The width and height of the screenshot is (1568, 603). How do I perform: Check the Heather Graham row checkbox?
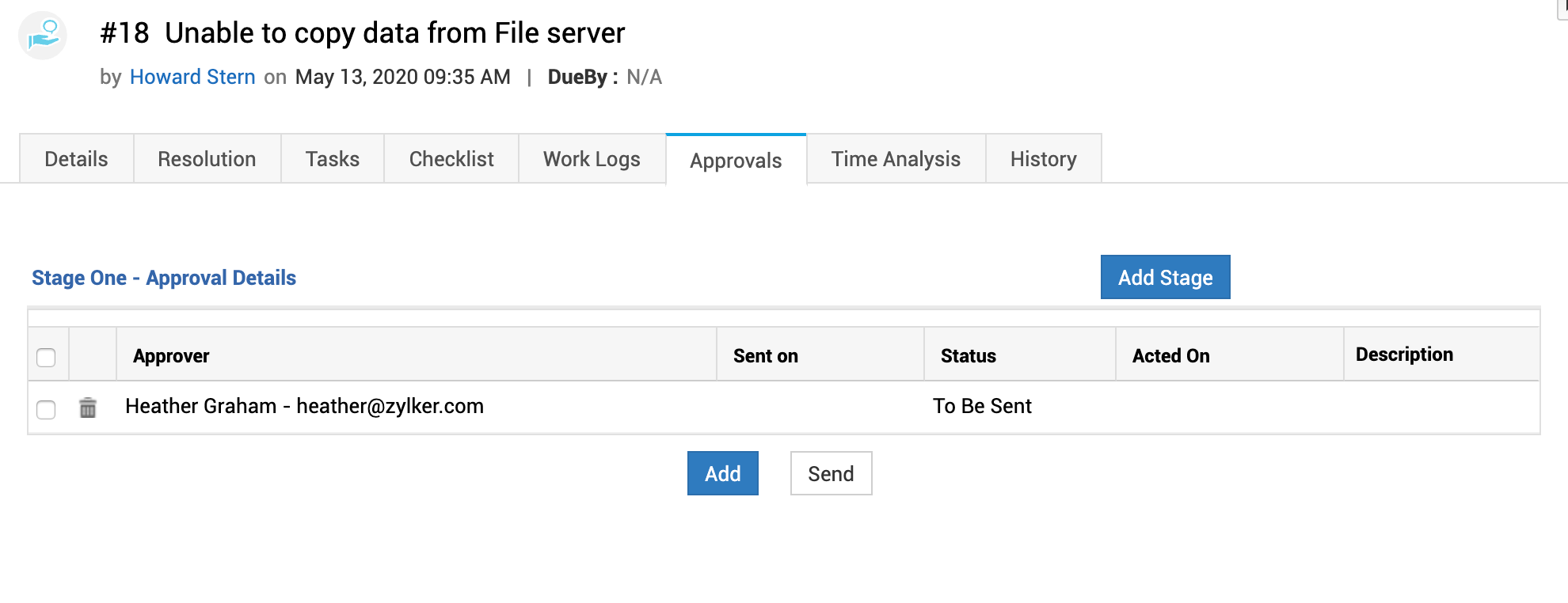[x=46, y=409]
